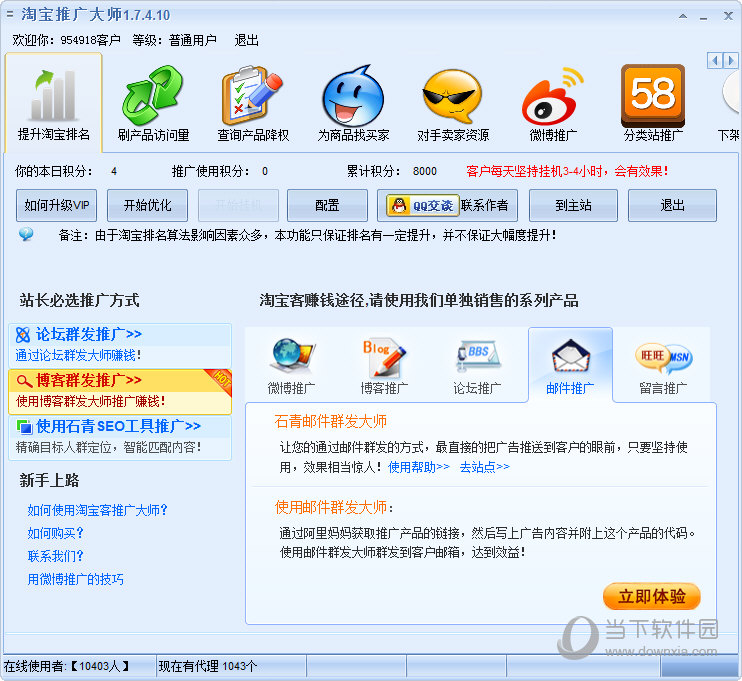Open the title bar menu icon

click(10, 15)
